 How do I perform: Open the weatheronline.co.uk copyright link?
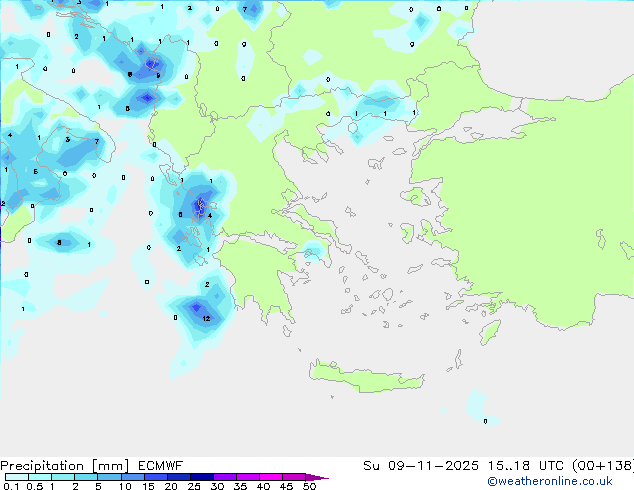(550, 482)
